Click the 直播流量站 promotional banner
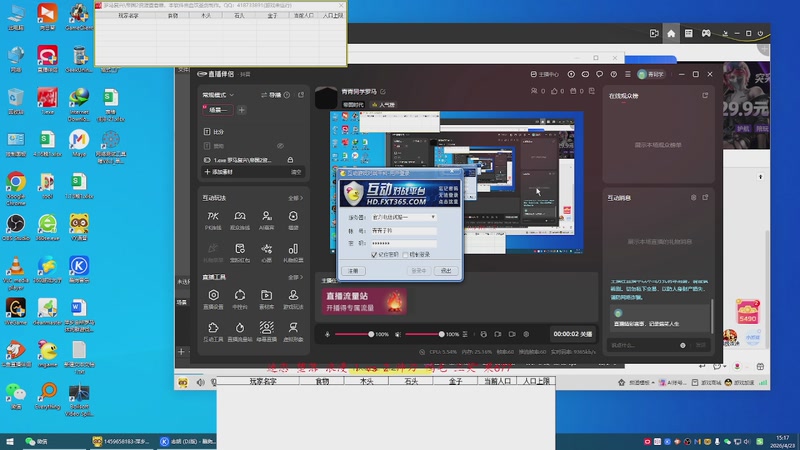 click(x=364, y=301)
